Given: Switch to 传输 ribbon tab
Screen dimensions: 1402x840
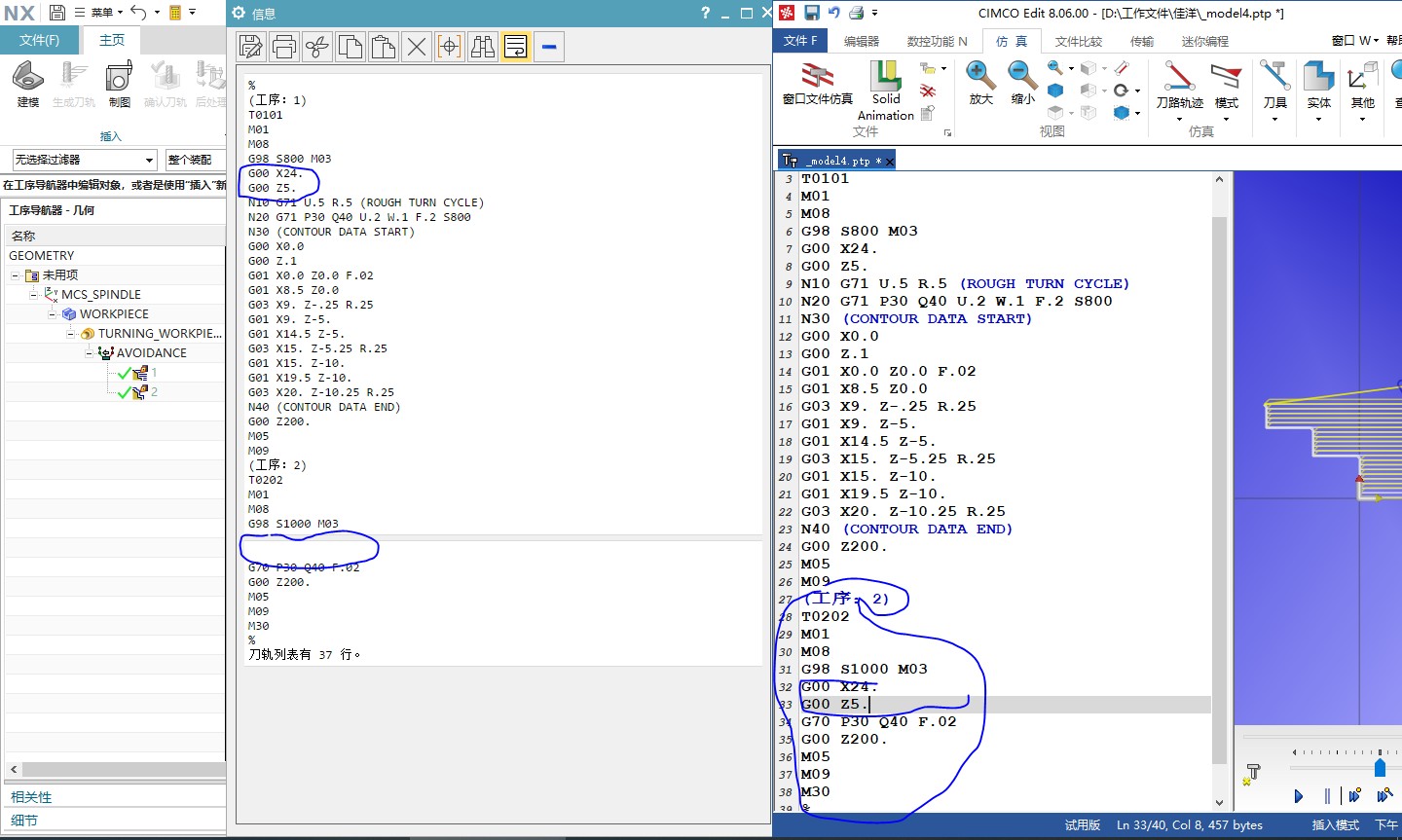Looking at the screenshot, I should [x=1142, y=41].
